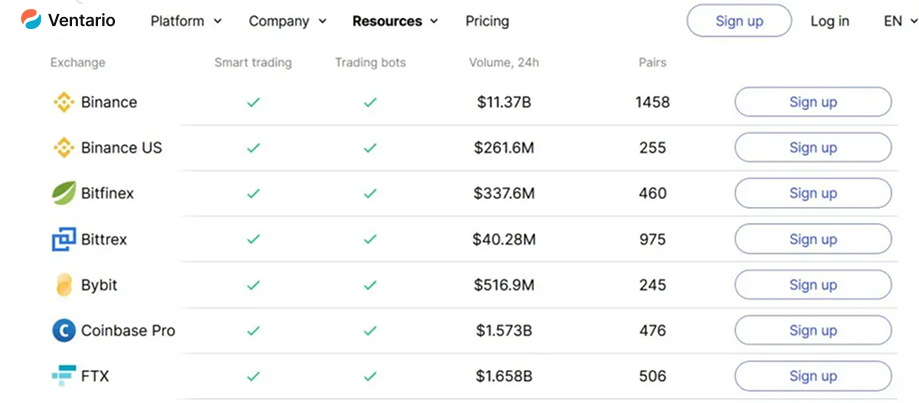Select the FTX exchange name
The height and width of the screenshot is (403, 919).
(x=95, y=376)
